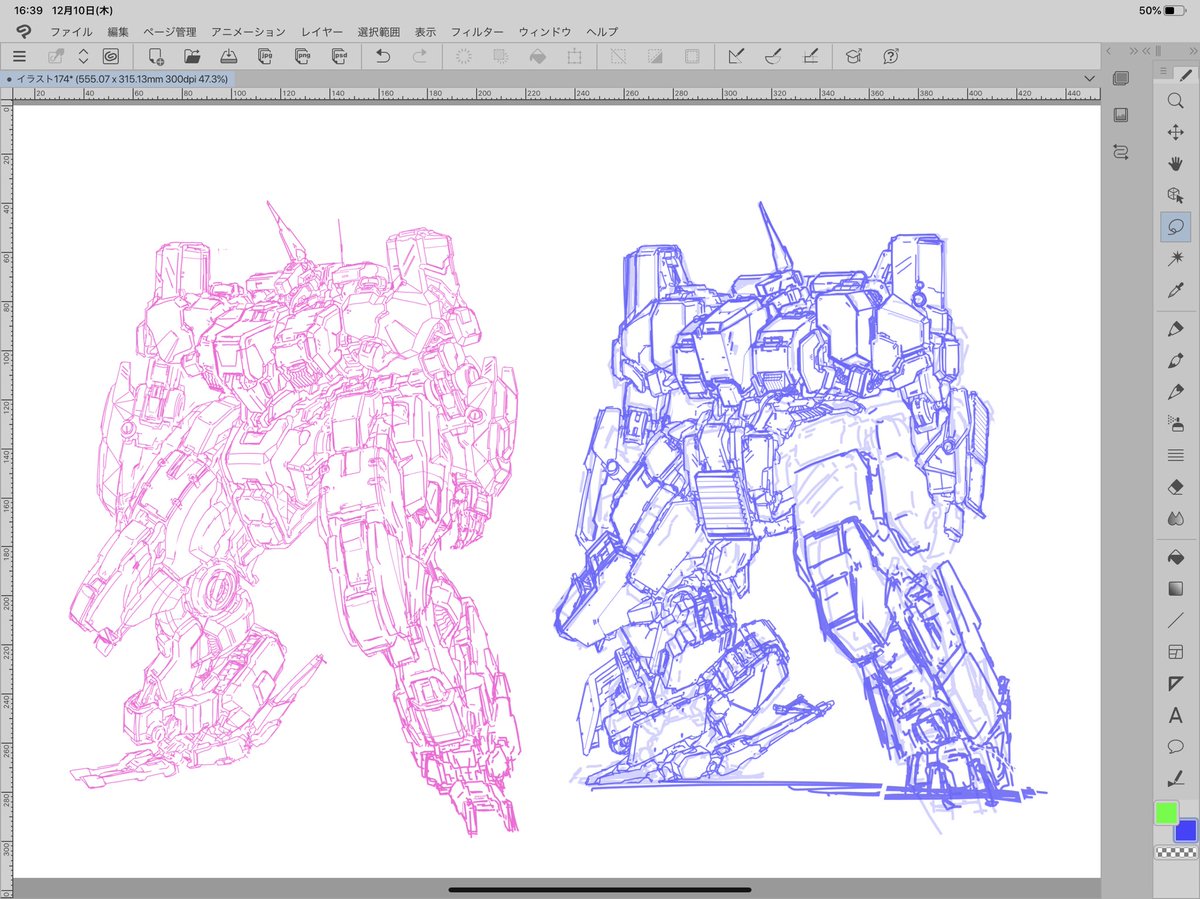Screen dimensions: 1200x899
Task: Open a file with folder icon
Action: point(192,57)
